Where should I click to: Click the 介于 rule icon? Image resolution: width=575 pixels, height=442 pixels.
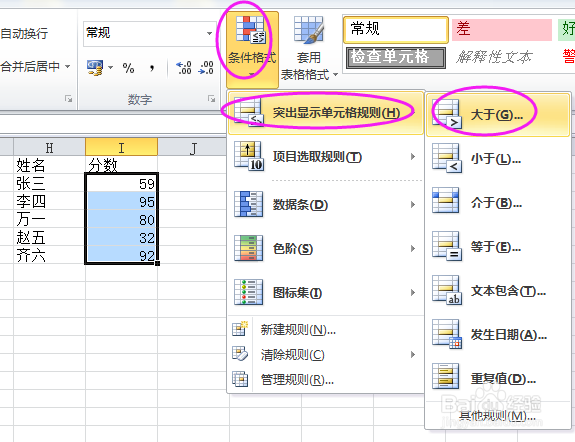point(446,200)
